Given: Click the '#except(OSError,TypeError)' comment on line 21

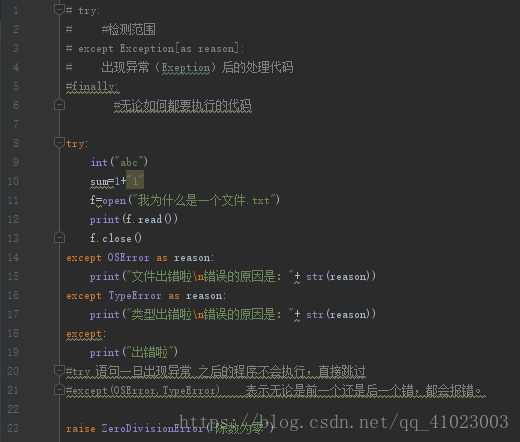Looking at the screenshot, I should (143, 390).
